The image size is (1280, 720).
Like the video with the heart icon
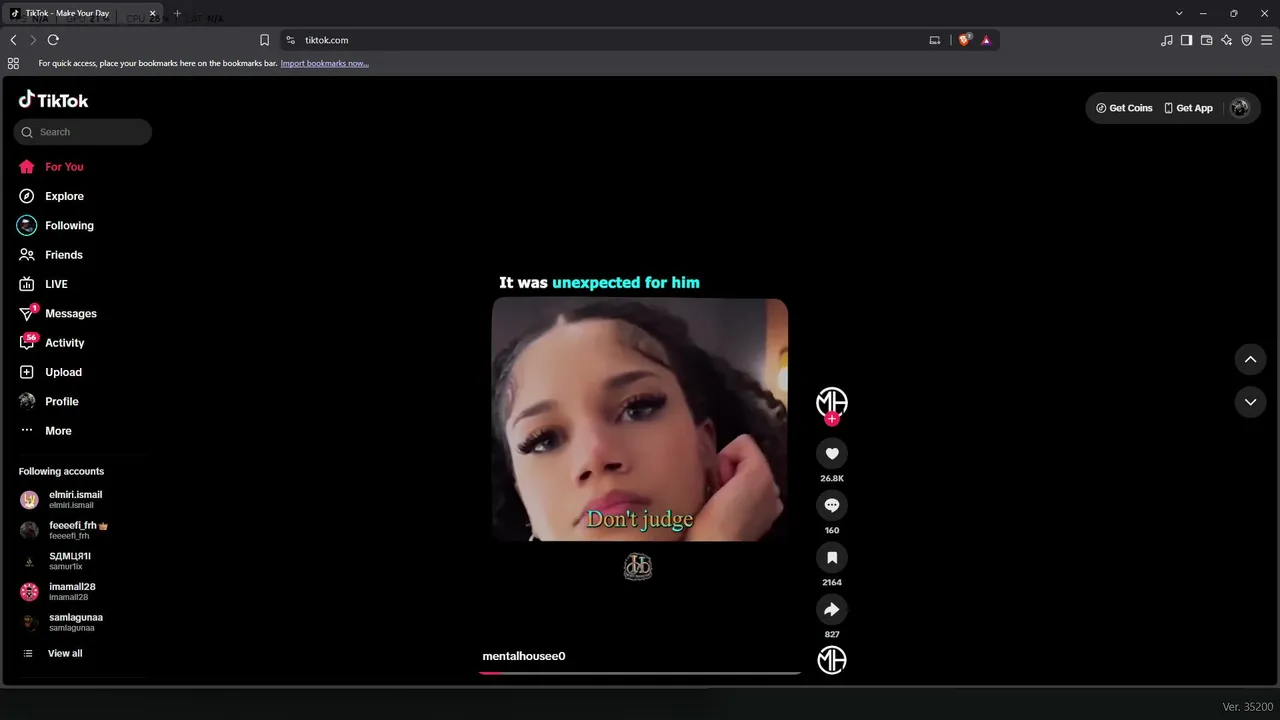coord(832,454)
